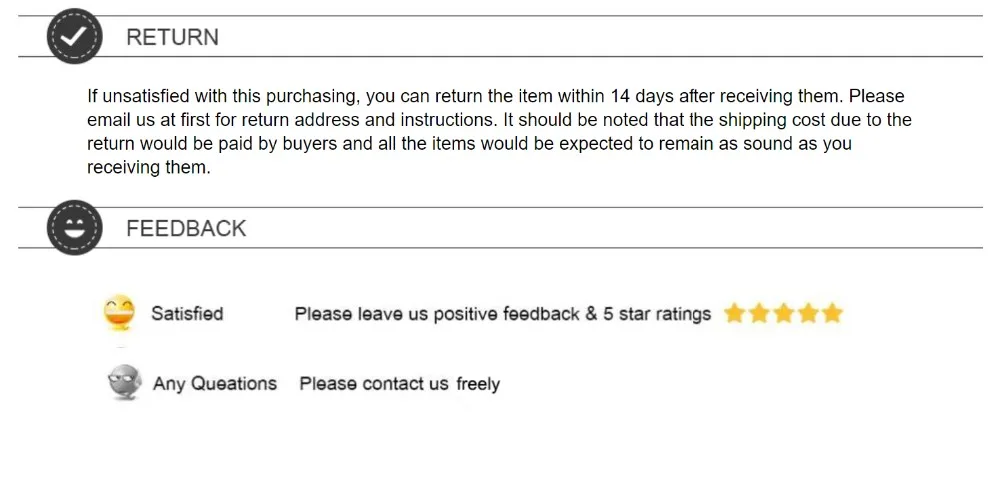Viewport: 1000px width, 481px height.
Task: Click the gray emoji with glasses
Action: click(124, 382)
